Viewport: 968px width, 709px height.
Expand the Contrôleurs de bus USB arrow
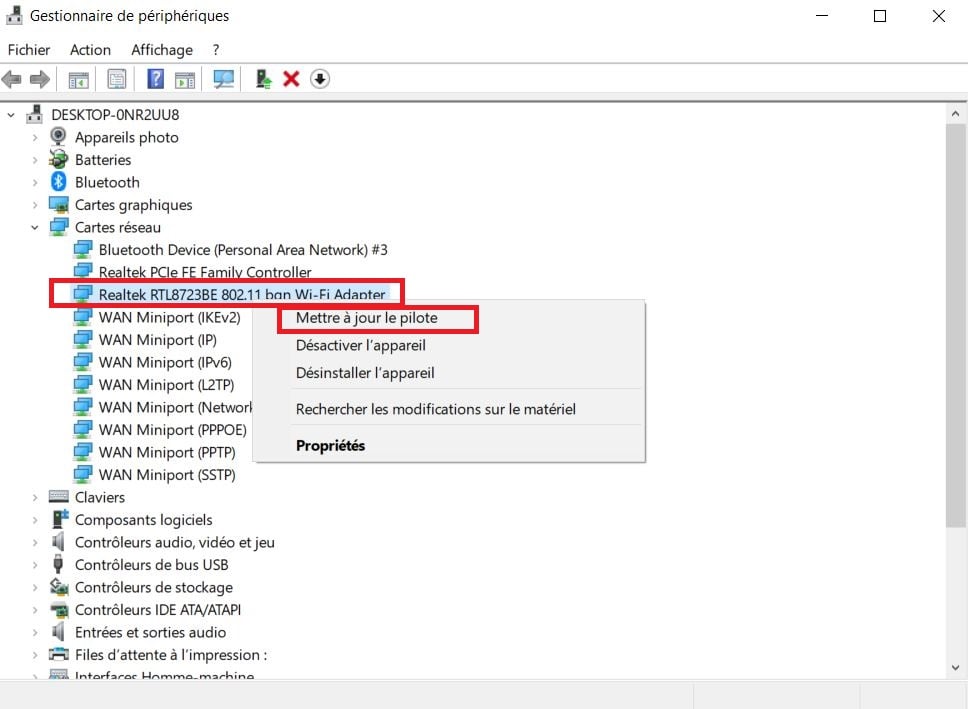[35, 564]
